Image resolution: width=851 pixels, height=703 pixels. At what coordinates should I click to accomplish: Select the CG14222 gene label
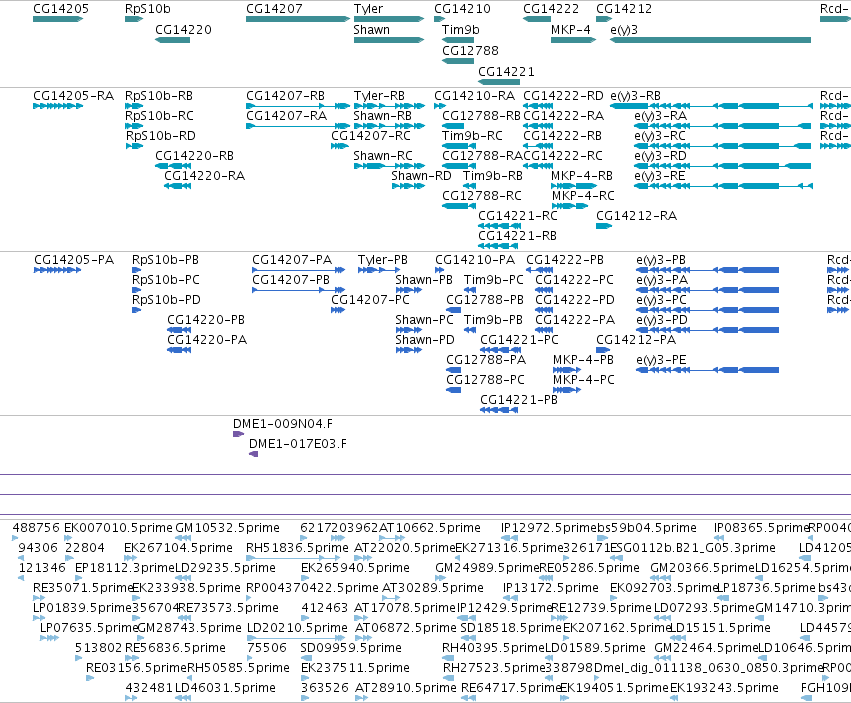pos(551,9)
